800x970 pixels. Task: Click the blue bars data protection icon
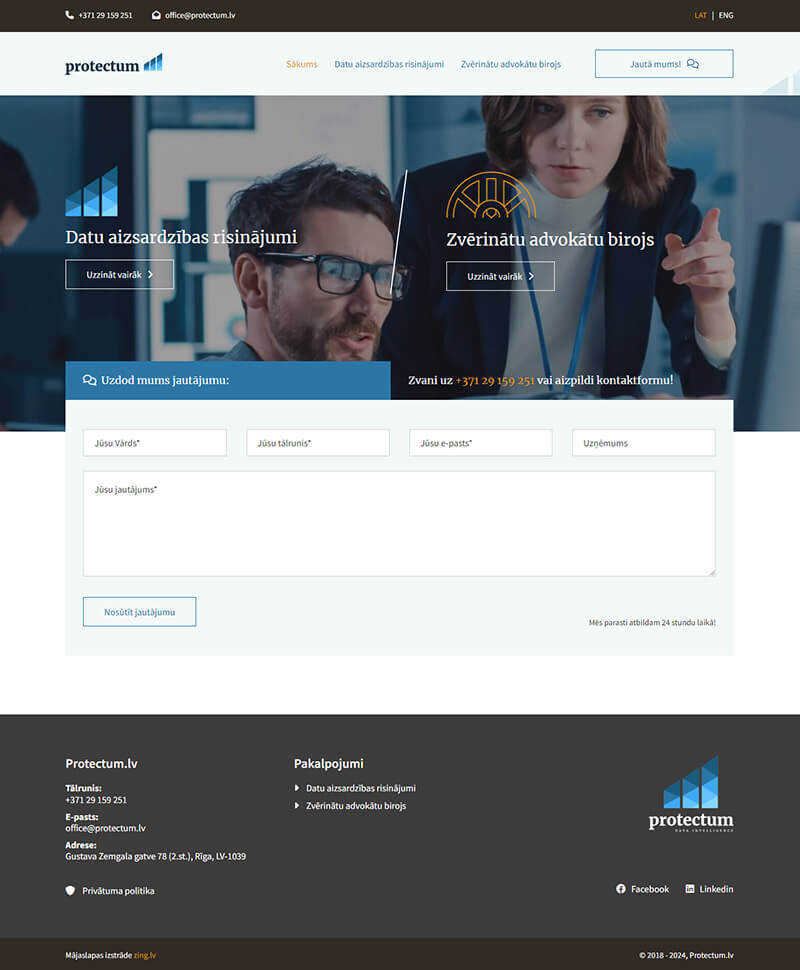[x=91, y=192]
